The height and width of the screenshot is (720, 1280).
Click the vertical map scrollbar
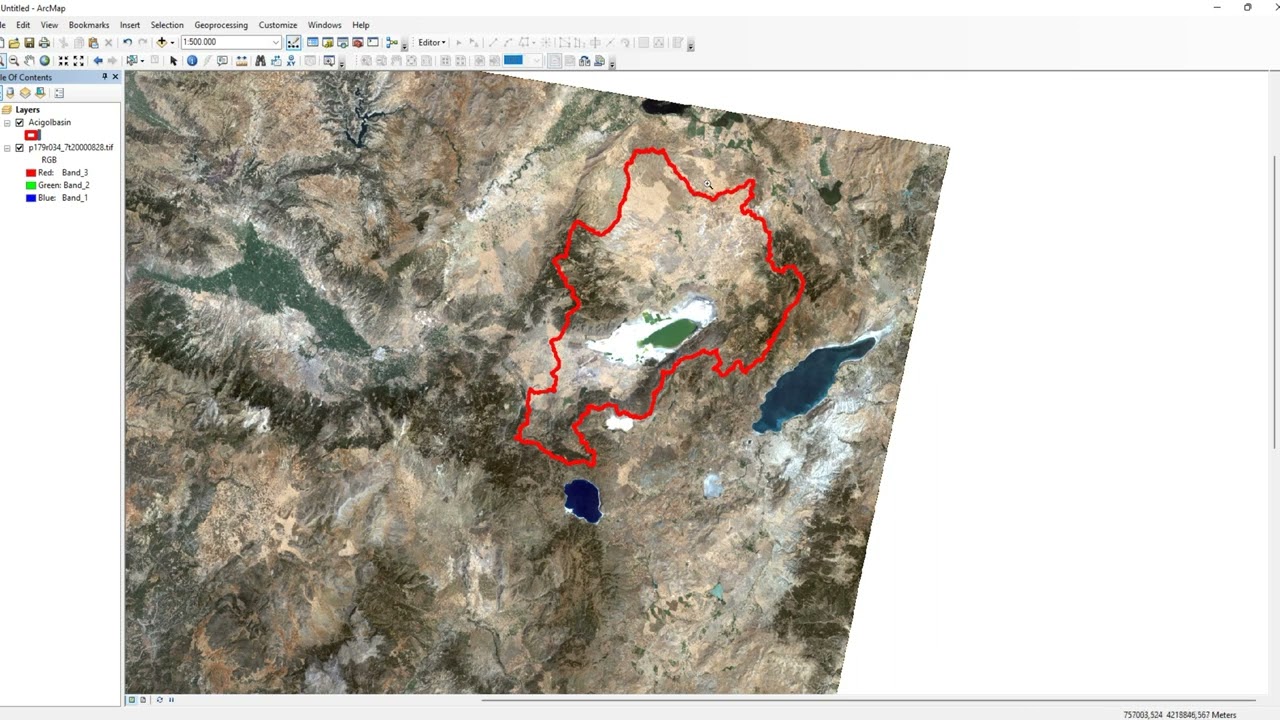1274,300
